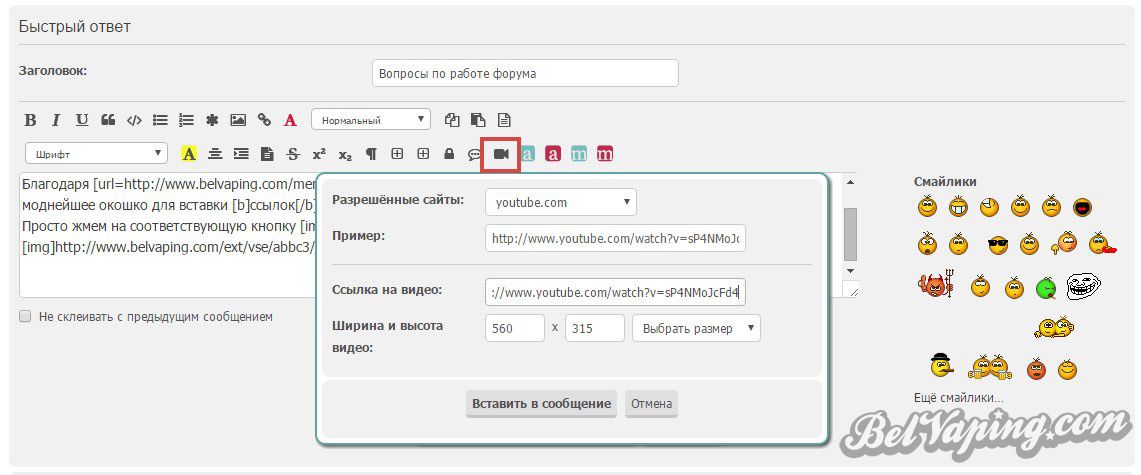Image resolution: width=1141 pixels, height=475 pixels.
Task: Click the indent text icon
Action: tap(241, 153)
